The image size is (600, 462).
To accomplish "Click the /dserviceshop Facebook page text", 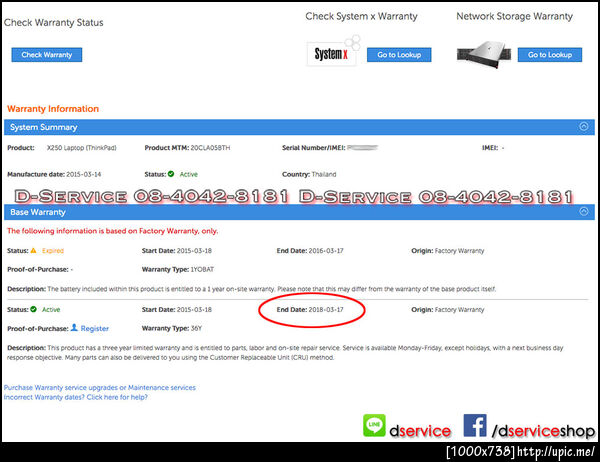I will coord(543,431).
